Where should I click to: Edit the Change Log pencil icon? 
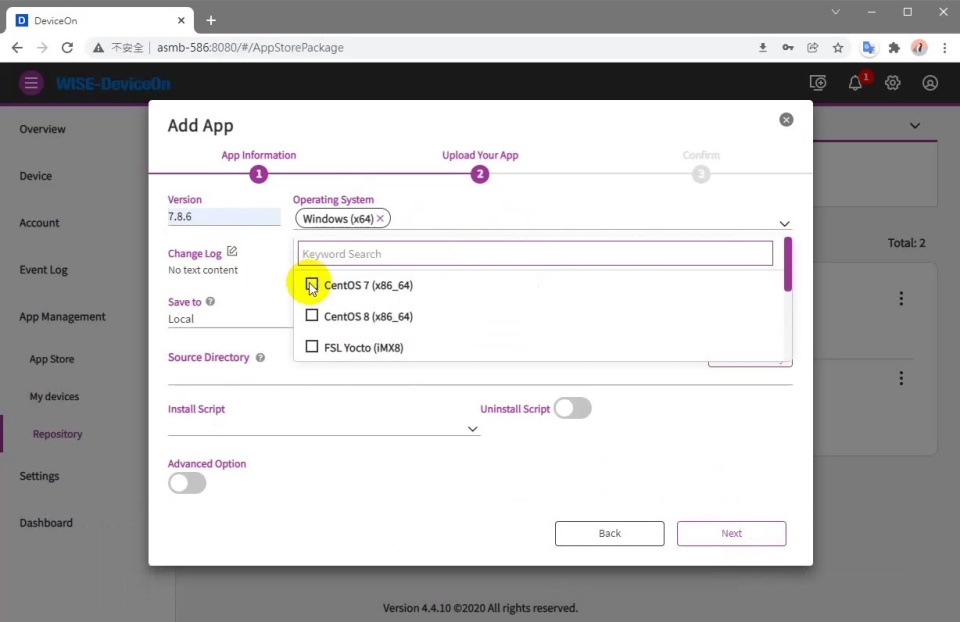[232, 251]
